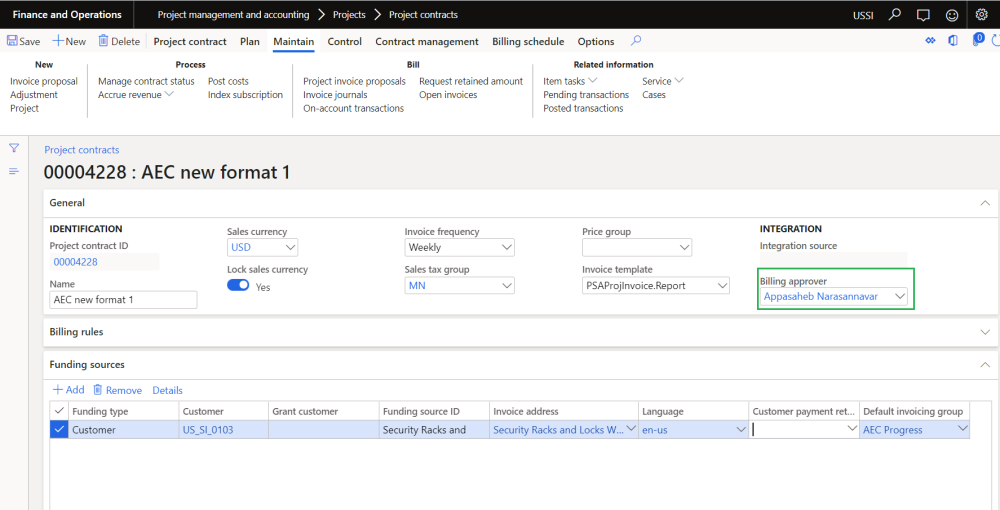Open the Billing schedule tab
The height and width of the screenshot is (510, 1000).
528,41
